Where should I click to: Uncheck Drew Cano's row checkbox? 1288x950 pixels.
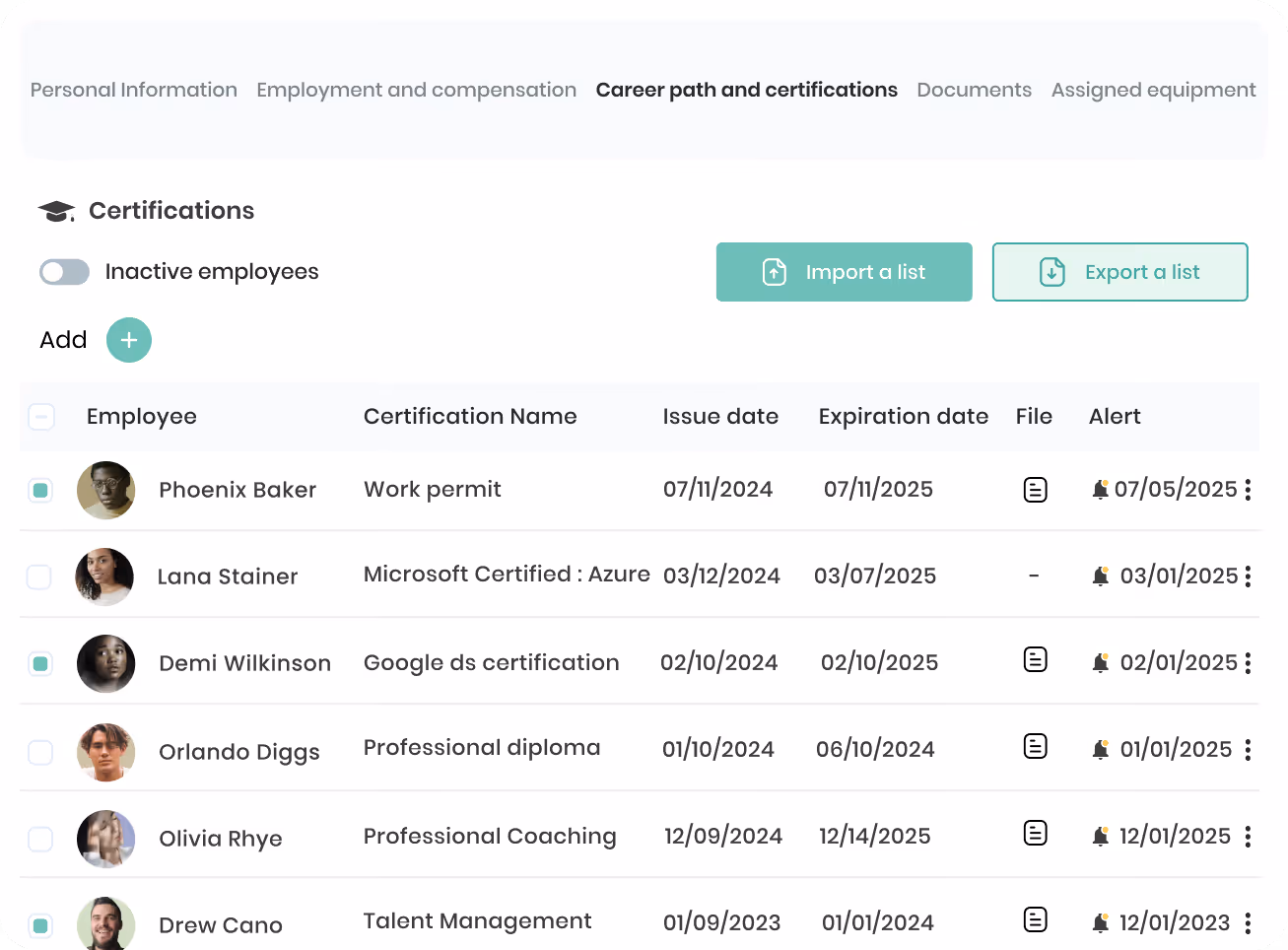[40, 925]
